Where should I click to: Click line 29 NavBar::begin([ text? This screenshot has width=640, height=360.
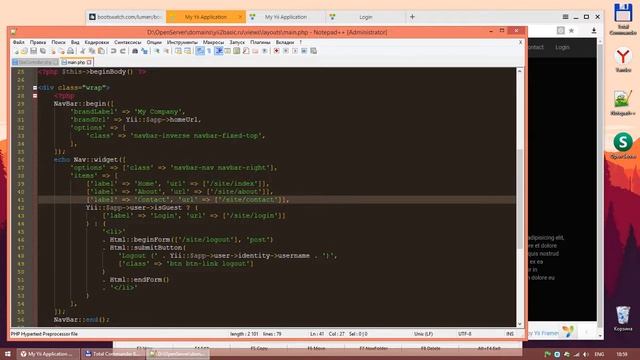(84, 104)
